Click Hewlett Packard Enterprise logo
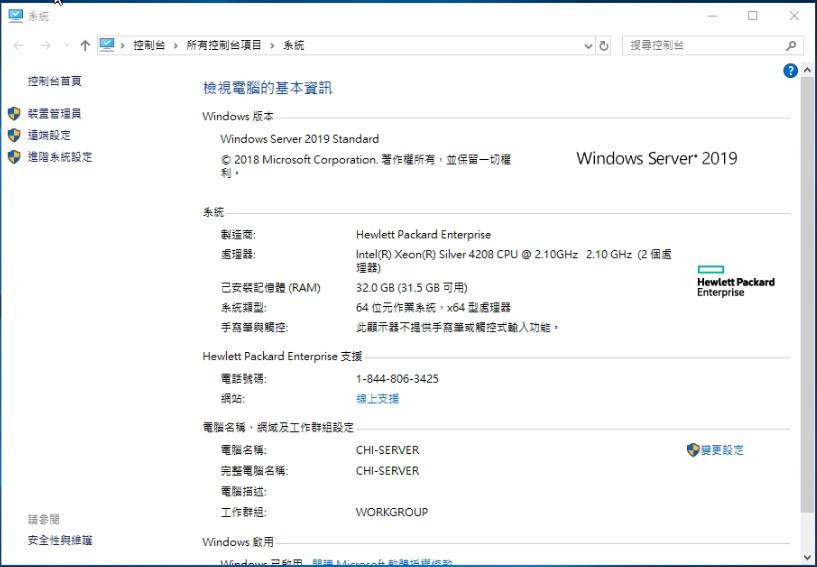 click(x=736, y=281)
